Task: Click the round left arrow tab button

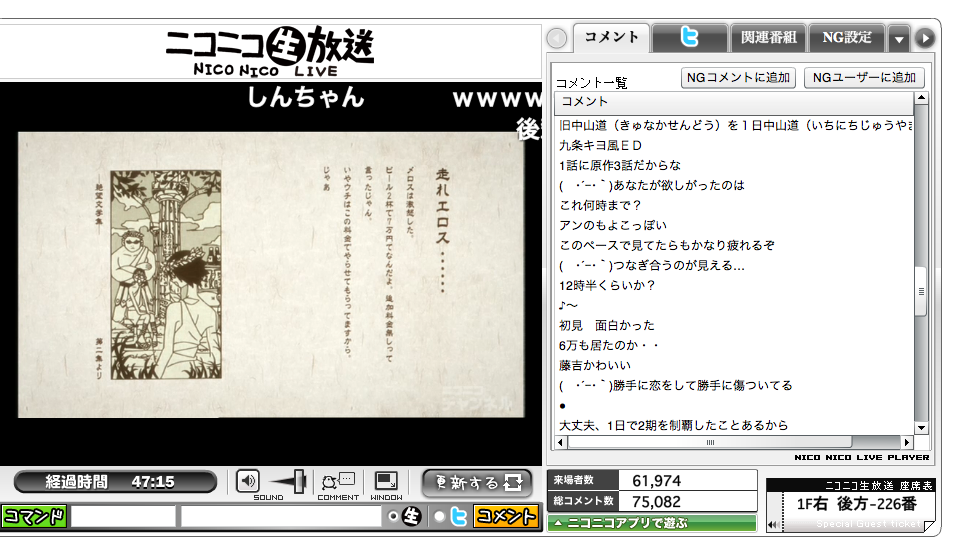Action: pos(557,38)
